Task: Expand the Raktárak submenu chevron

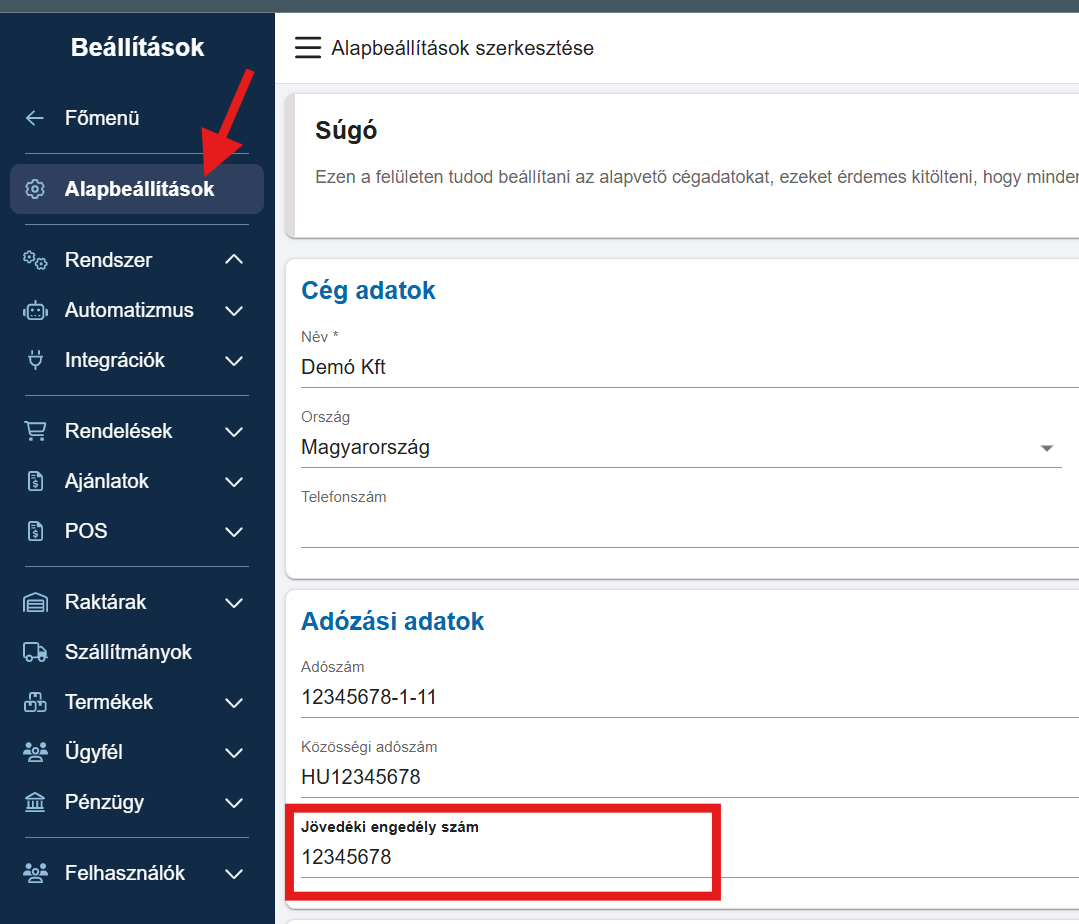Action: tap(234, 602)
